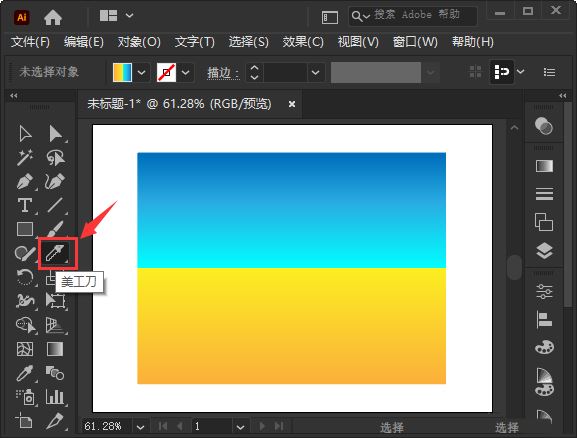Image resolution: width=577 pixels, height=438 pixels.
Task: Select the Rectangle tool
Action: coord(25,229)
